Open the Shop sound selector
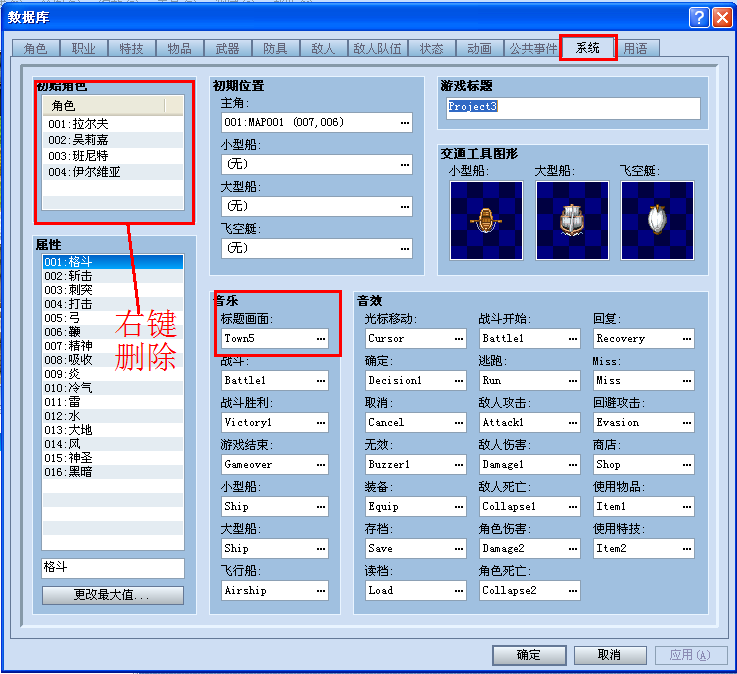Image resolution: width=737 pixels, height=674 pixels. 644,464
